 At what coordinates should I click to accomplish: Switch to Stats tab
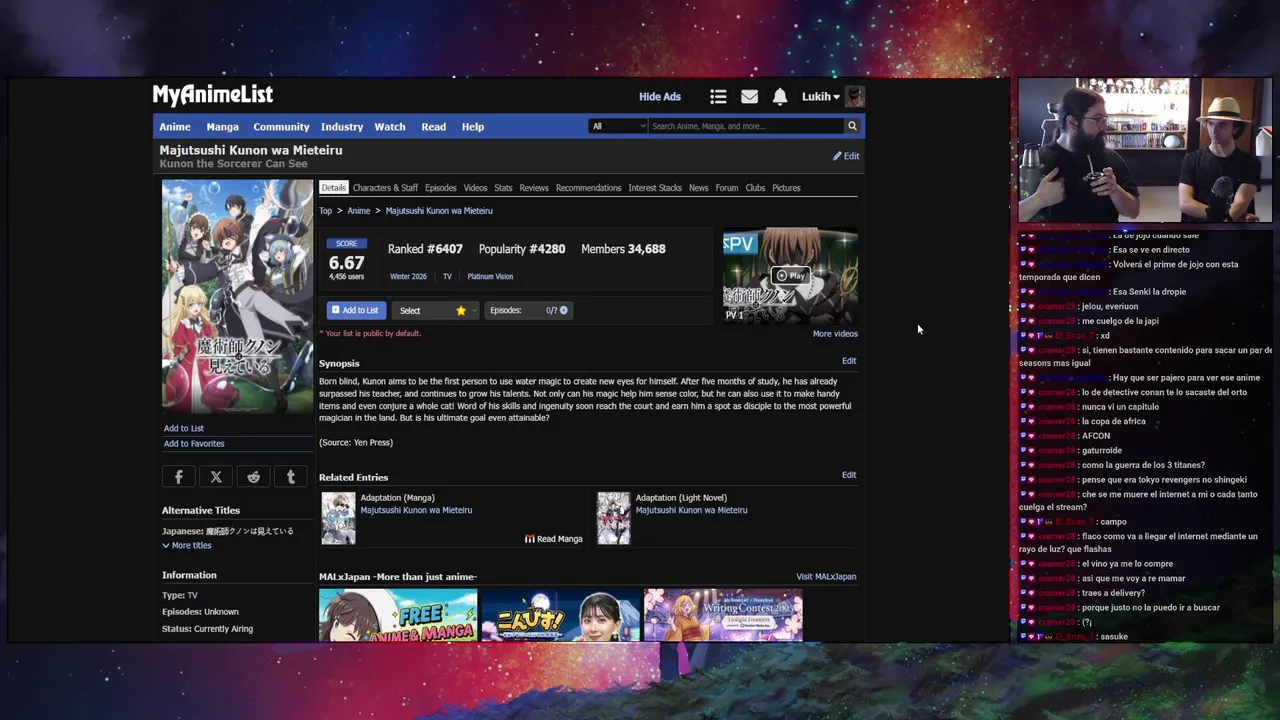(x=503, y=188)
